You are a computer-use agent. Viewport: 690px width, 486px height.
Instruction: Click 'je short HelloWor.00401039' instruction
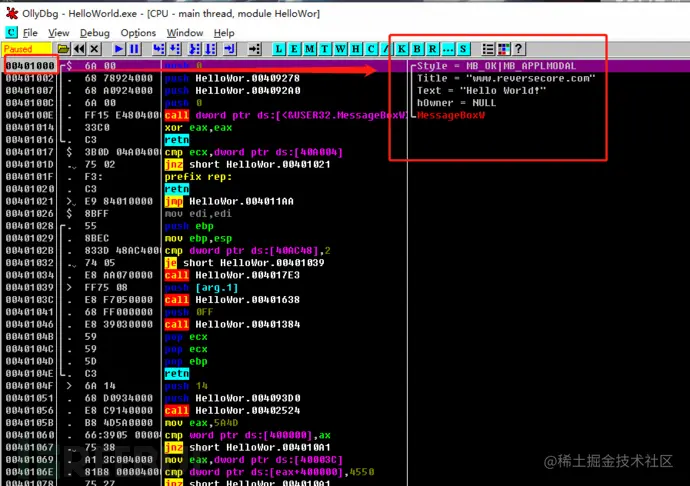point(244,263)
